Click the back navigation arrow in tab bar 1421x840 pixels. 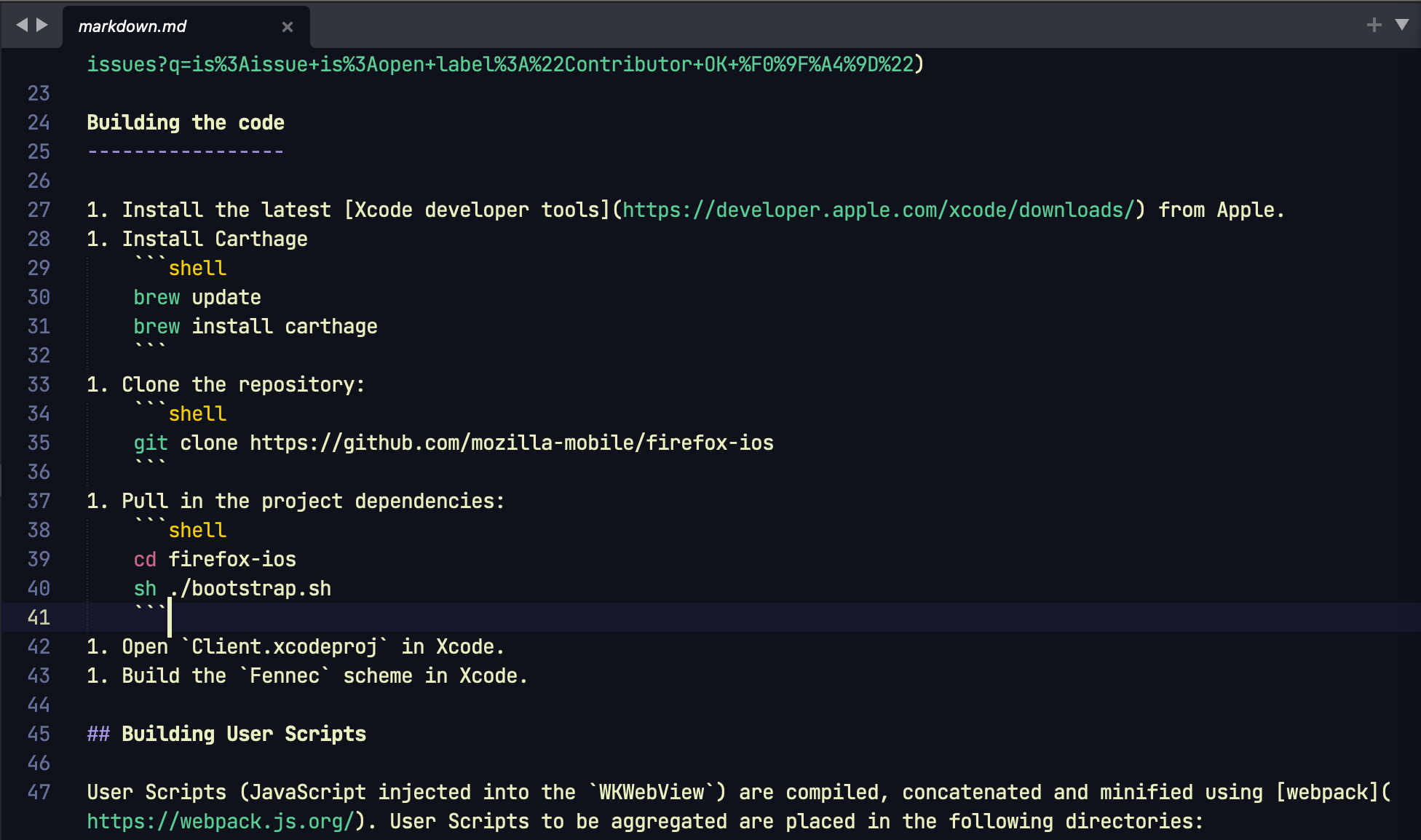pyautogui.click(x=22, y=25)
